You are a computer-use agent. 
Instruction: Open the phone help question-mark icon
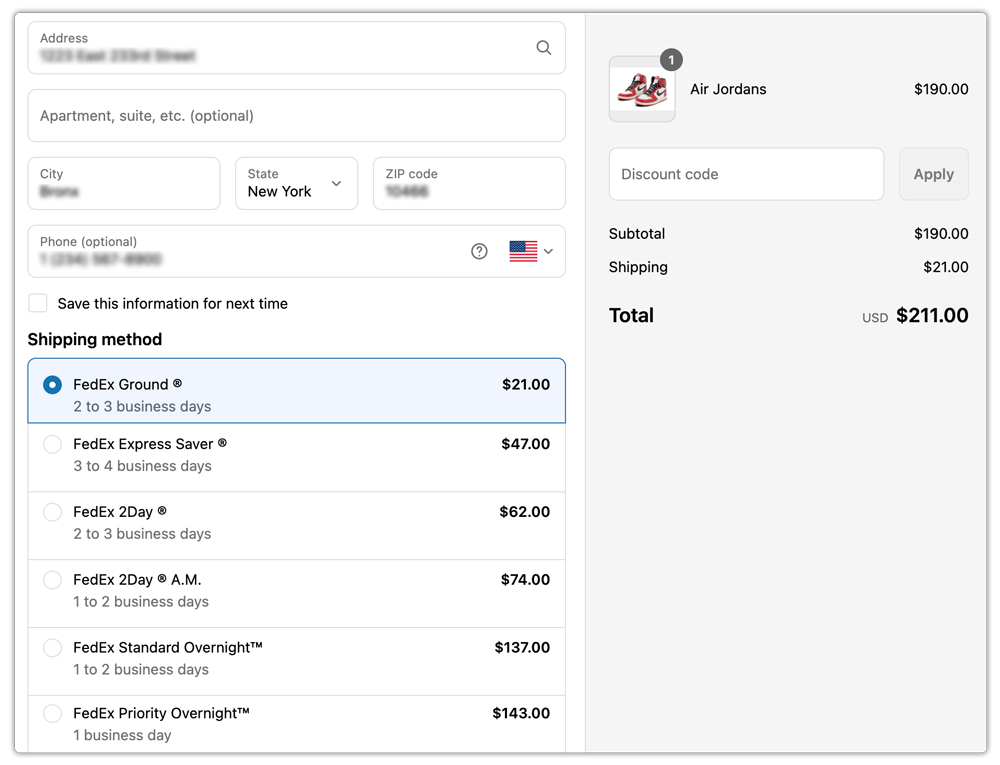[479, 251]
